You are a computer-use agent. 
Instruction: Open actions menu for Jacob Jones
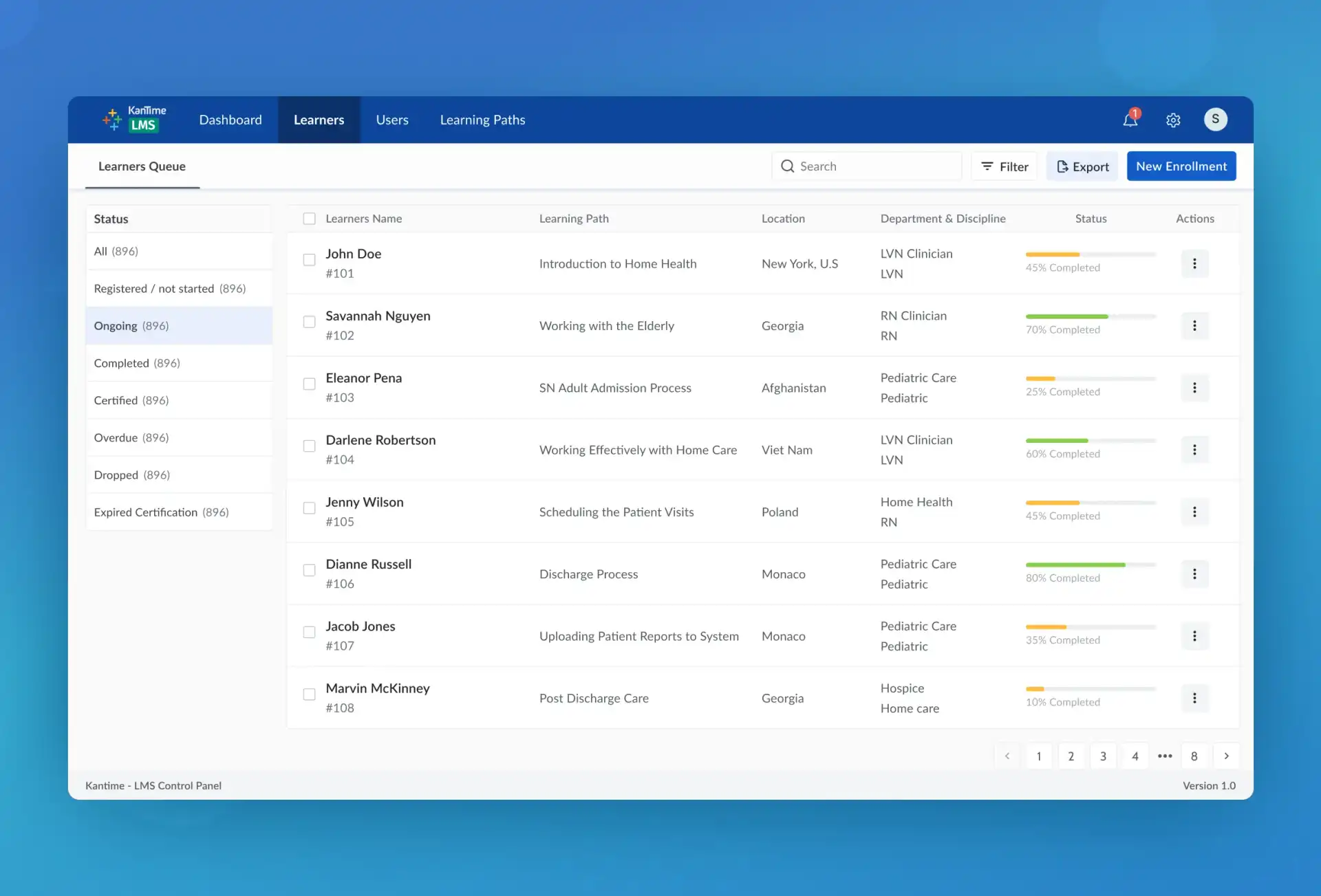click(x=1194, y=635)
